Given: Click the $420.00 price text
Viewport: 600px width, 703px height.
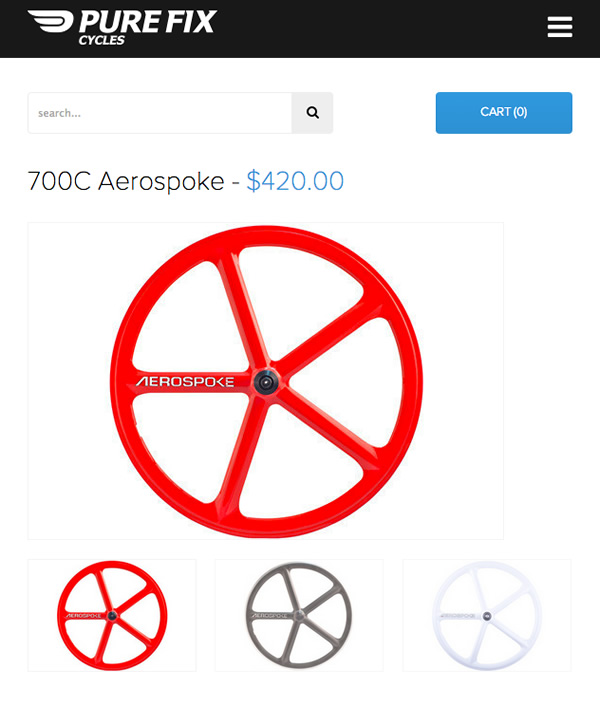Looking at the screenshot, I should (x=295, y=181).
